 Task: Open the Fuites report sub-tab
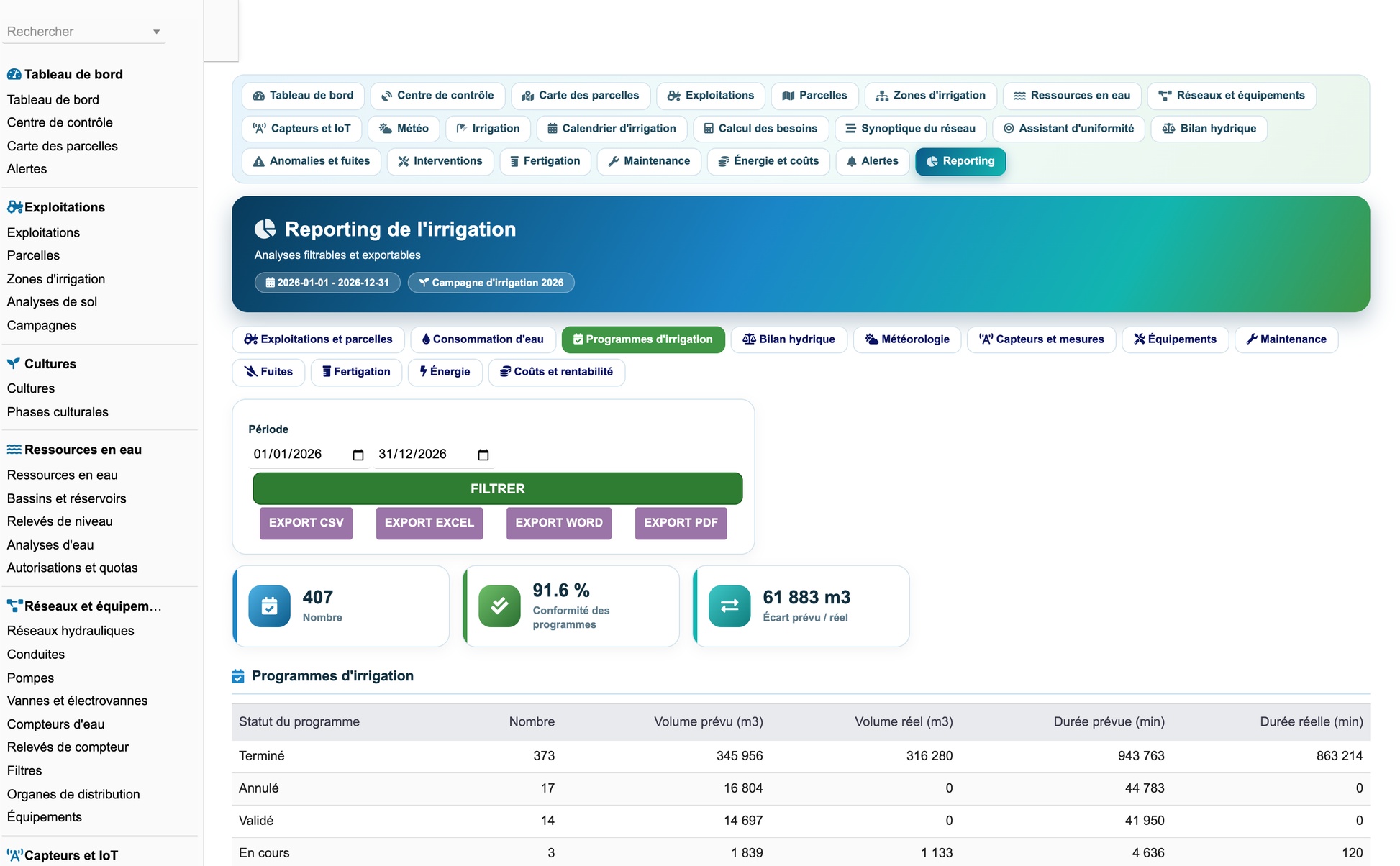coord(268,372)
